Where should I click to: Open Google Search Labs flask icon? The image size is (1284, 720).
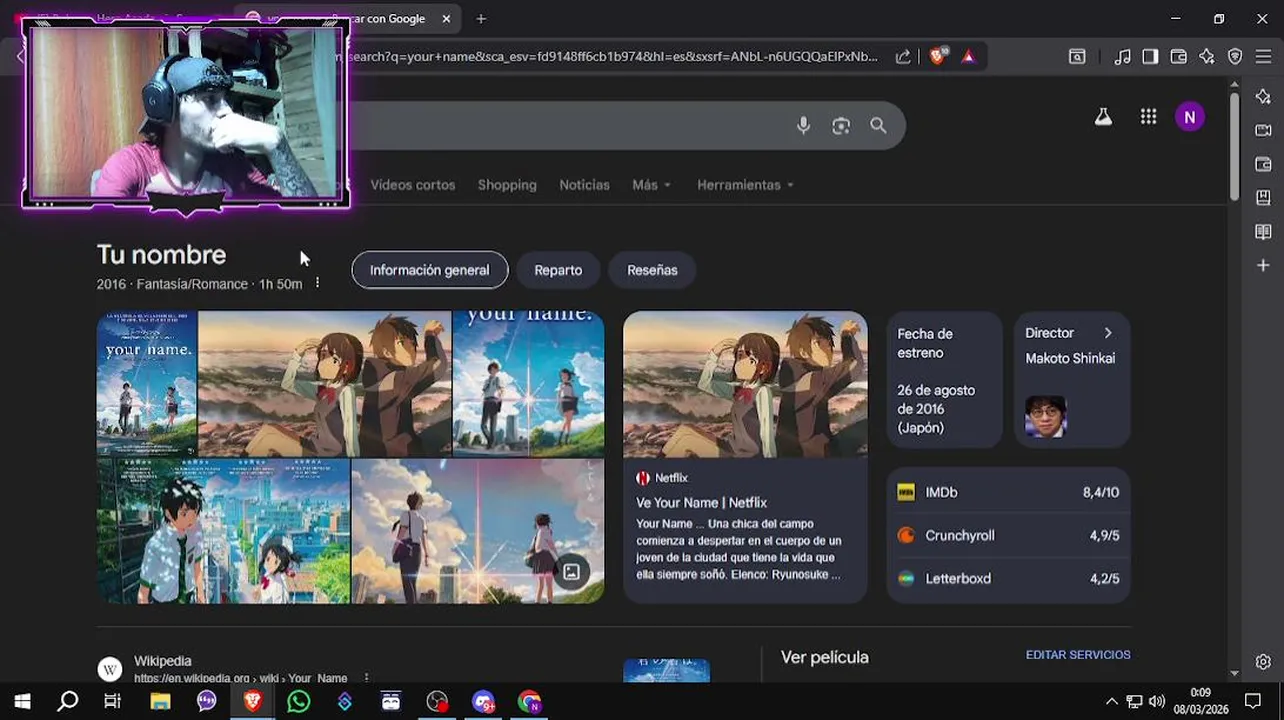tap(1103, 117)
